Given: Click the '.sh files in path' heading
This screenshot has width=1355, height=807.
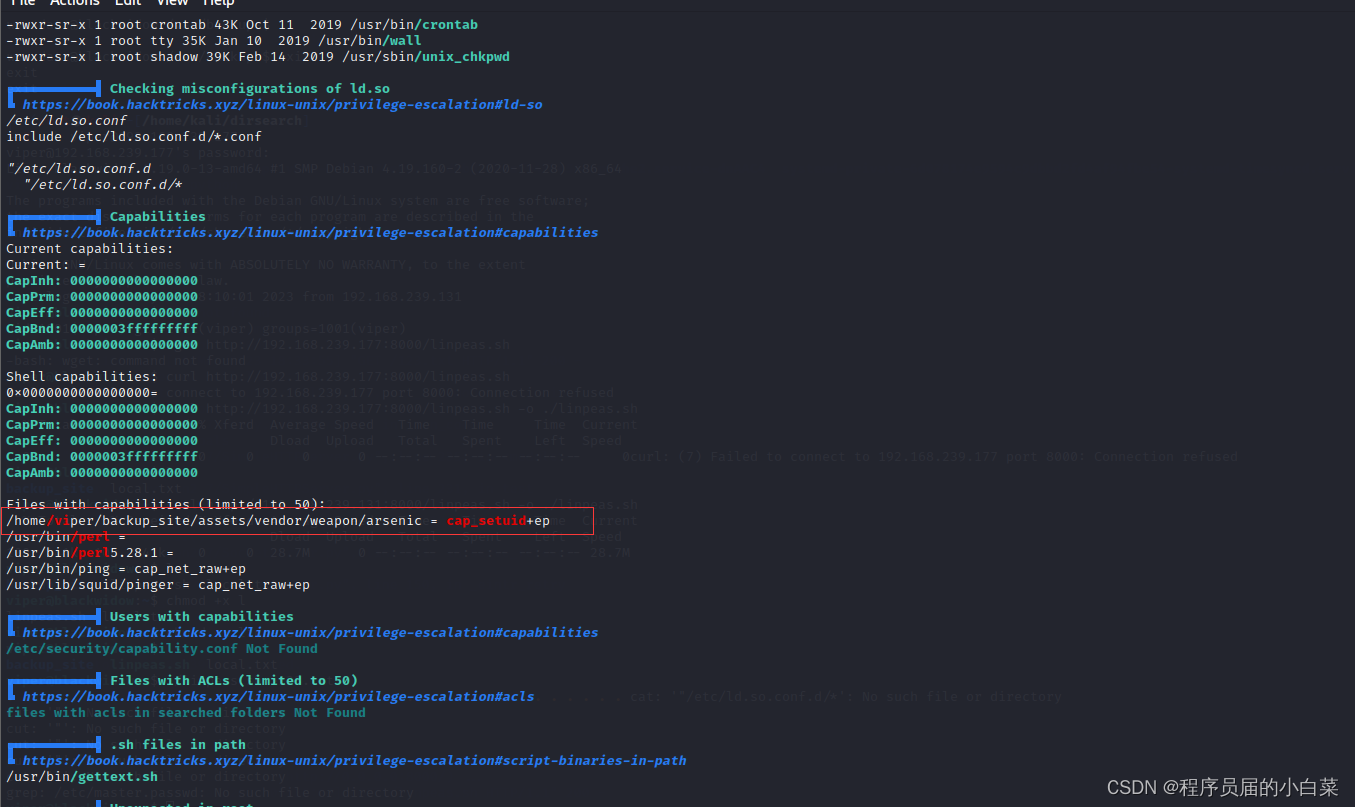Looking at the screenshot, I should [178, 744].
